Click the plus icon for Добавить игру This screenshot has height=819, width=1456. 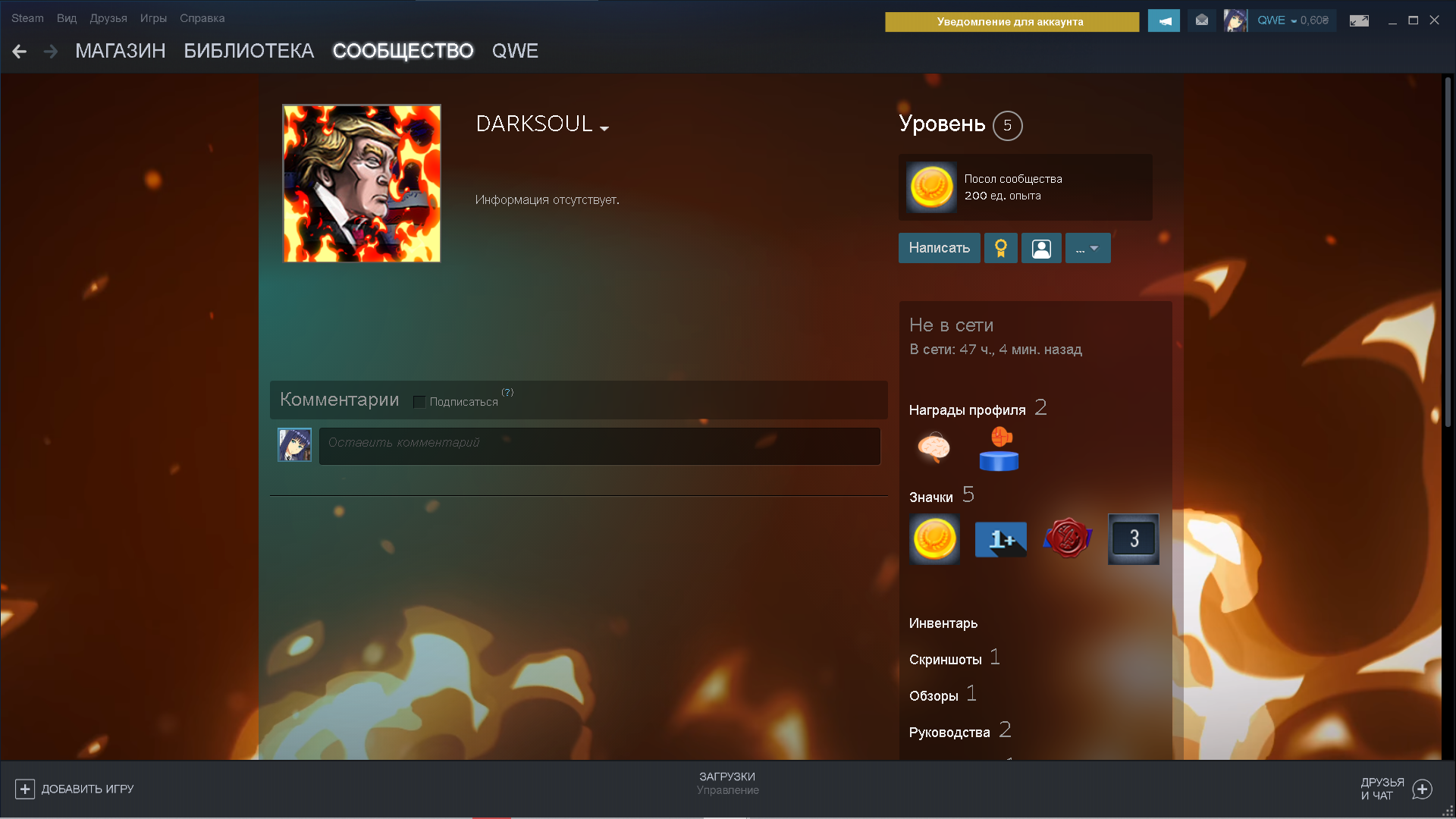(25, 789)
